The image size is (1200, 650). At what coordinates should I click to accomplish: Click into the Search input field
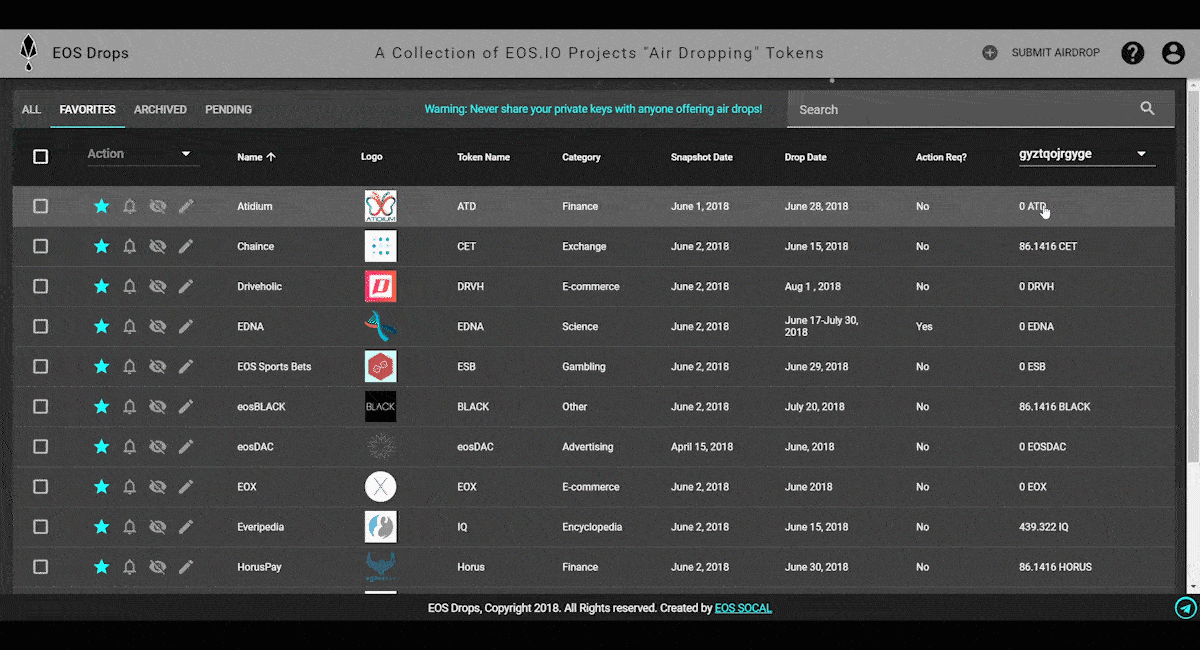coord(960,109)
